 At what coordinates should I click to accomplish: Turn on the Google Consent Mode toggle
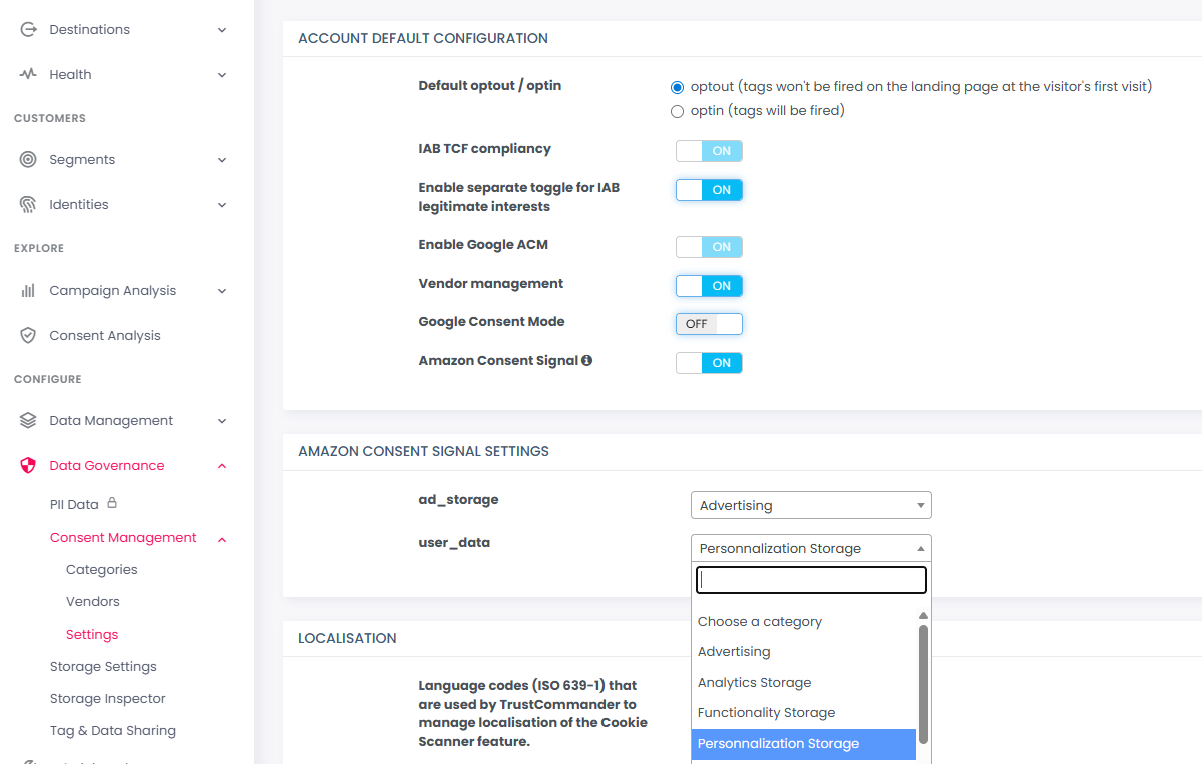(x=709, y=324)
